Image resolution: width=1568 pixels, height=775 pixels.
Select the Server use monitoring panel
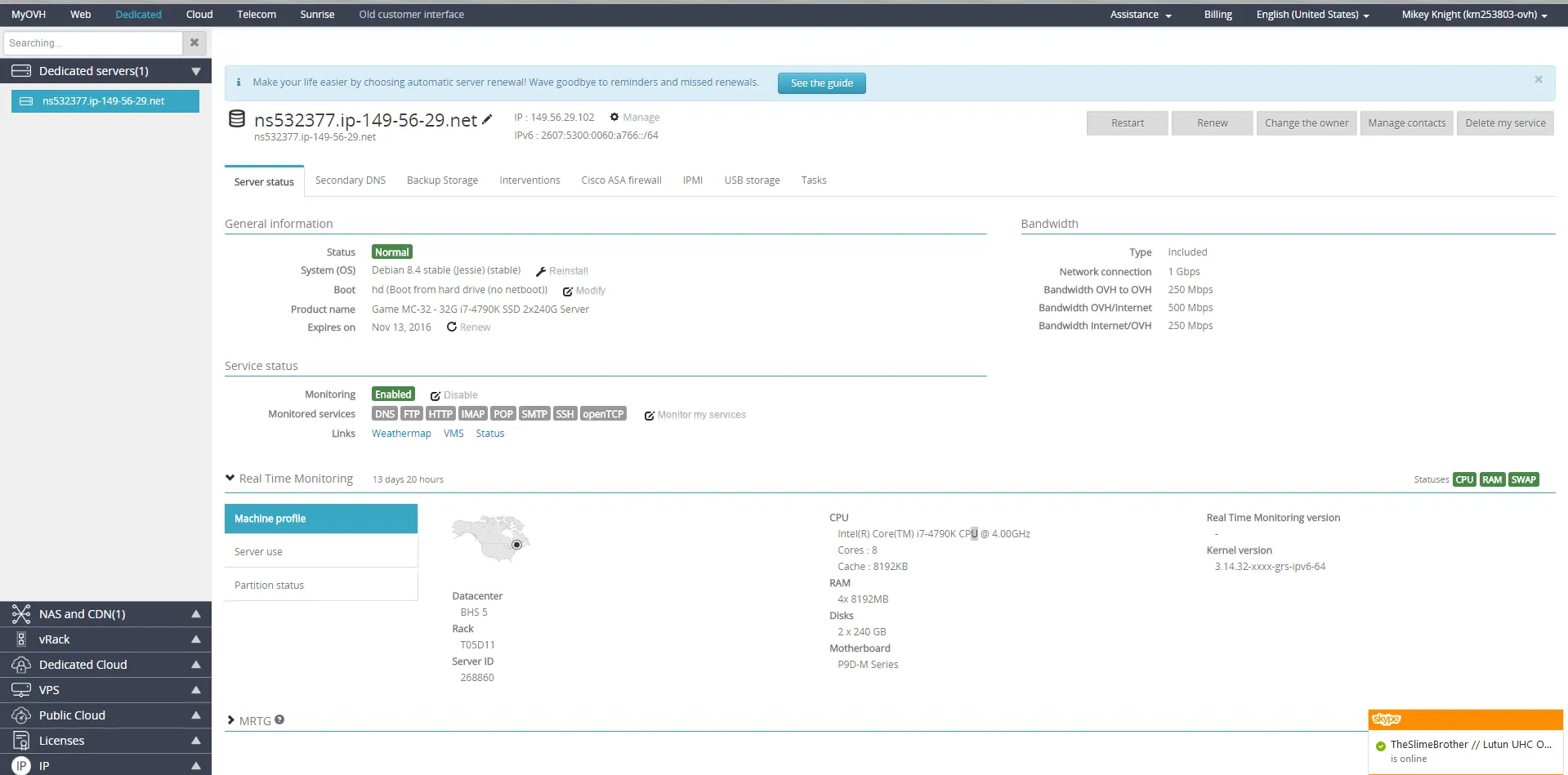click(321, 552)
